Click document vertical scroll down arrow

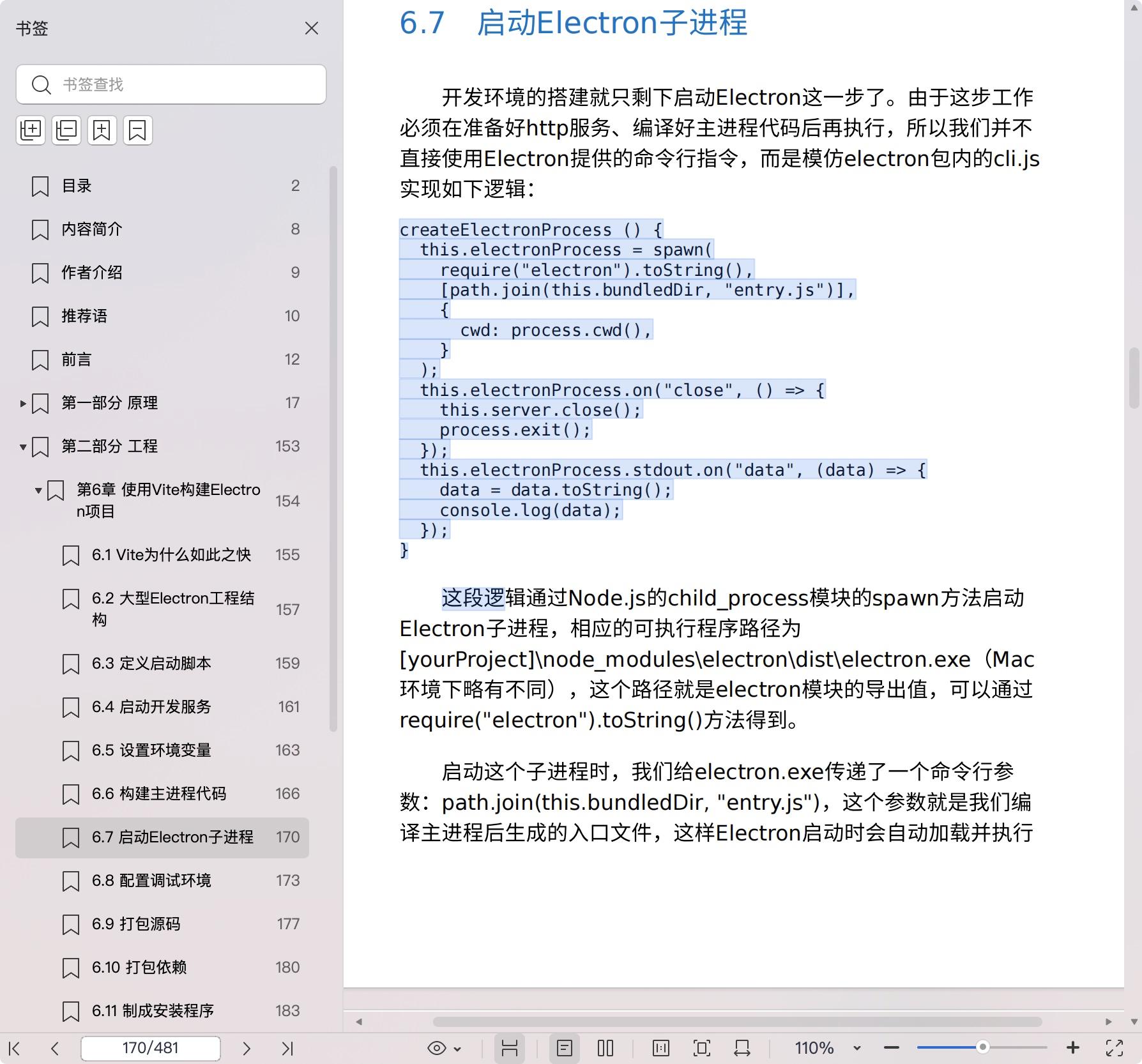point(1134,1021)
